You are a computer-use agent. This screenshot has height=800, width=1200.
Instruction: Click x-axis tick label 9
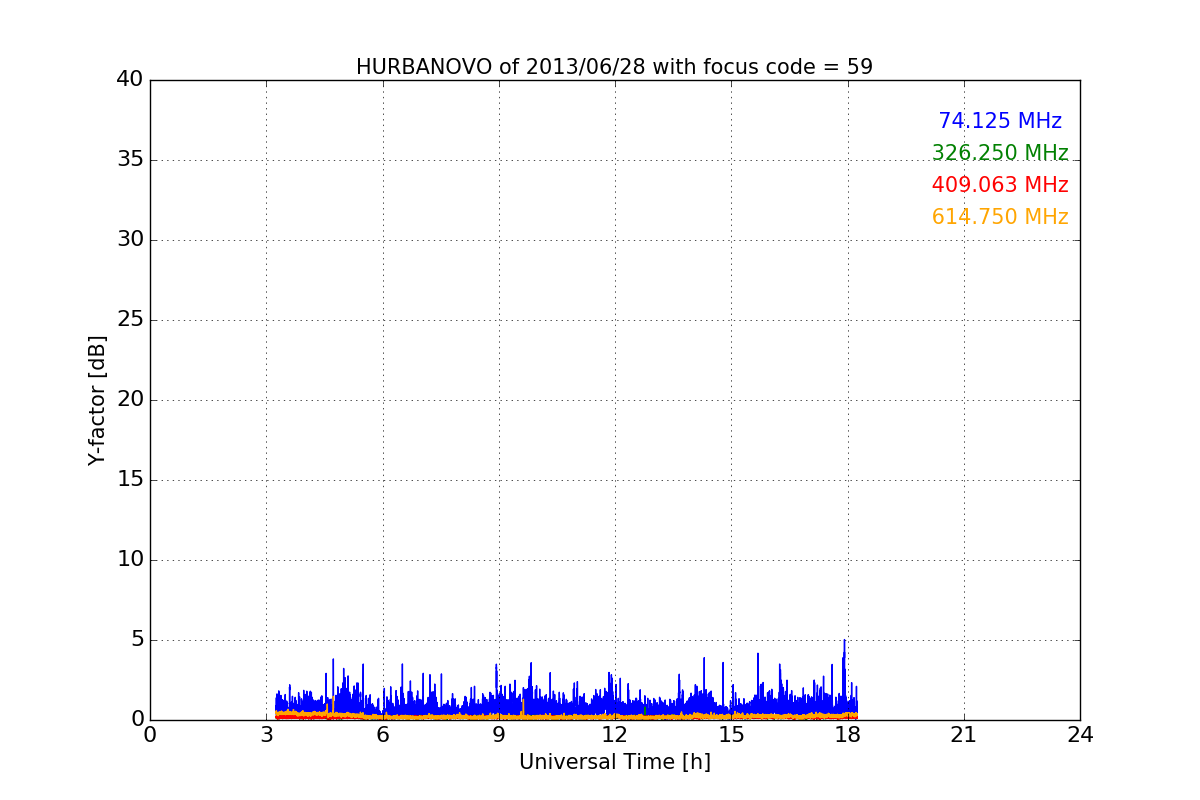(499, 734)
